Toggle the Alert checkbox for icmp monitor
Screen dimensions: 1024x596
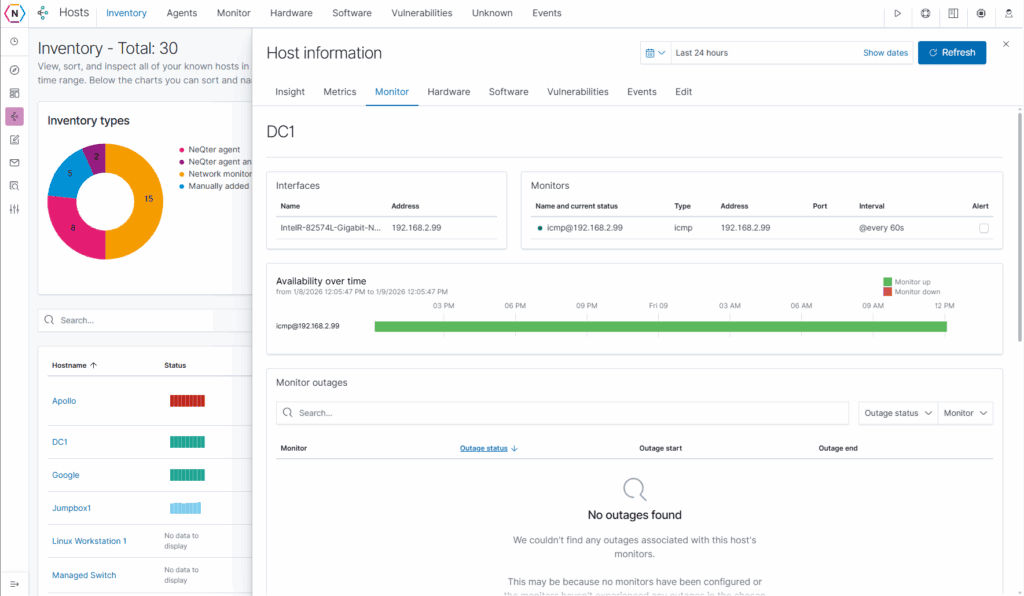pos(983,228)
